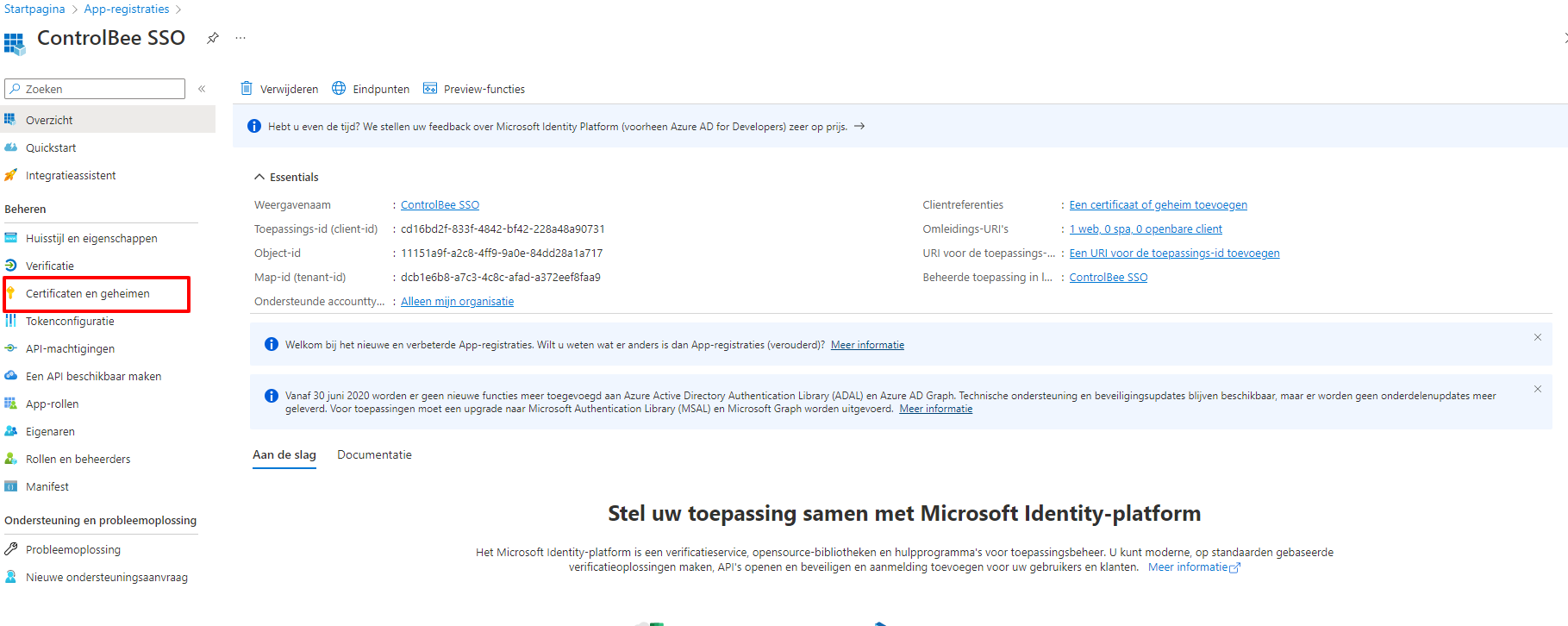The width and height of the screenshot is (1568, 626).
Task: Click the Toepassings-id (client-id) value
Action: [x=503, y=229]
